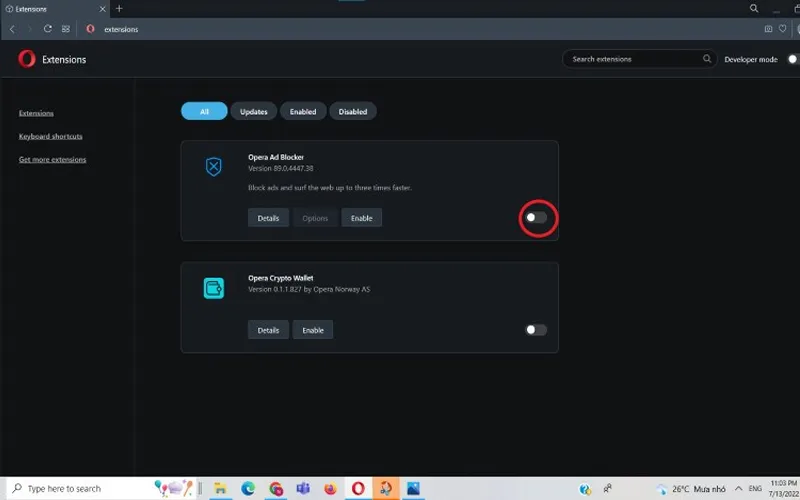Open the Photos app from the taskbar

pos(413,489)
